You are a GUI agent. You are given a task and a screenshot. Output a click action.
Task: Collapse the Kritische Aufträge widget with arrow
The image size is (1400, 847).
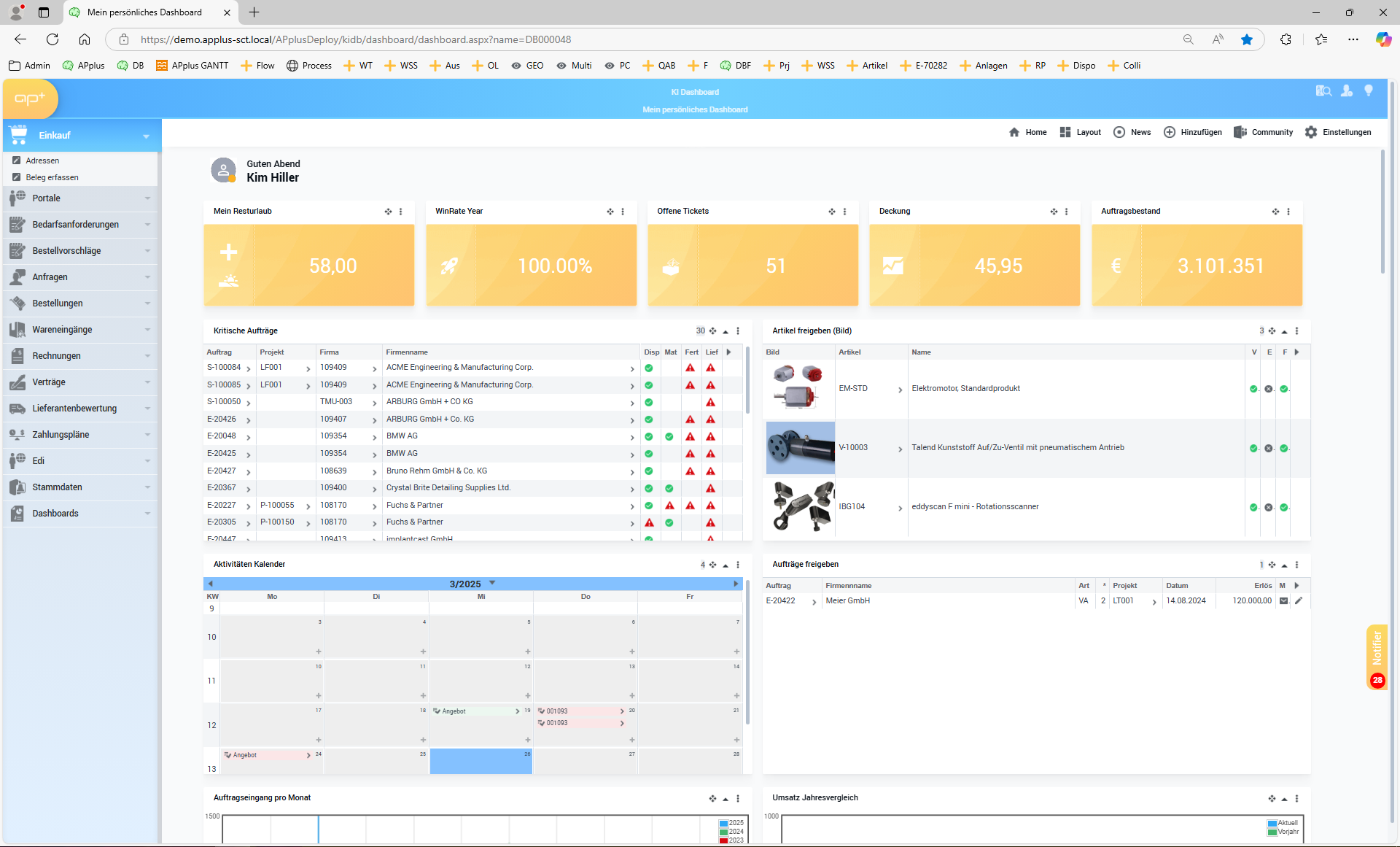726,331
